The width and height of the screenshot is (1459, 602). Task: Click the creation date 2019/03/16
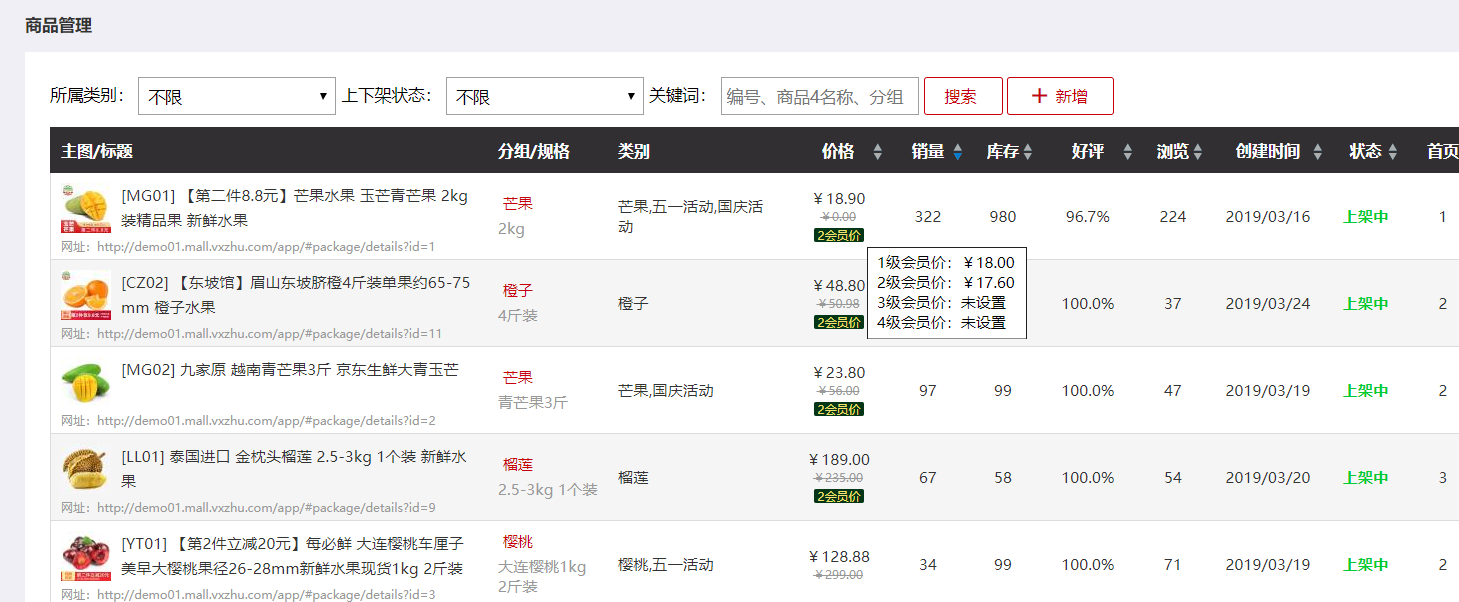(x=1268, y=217)
